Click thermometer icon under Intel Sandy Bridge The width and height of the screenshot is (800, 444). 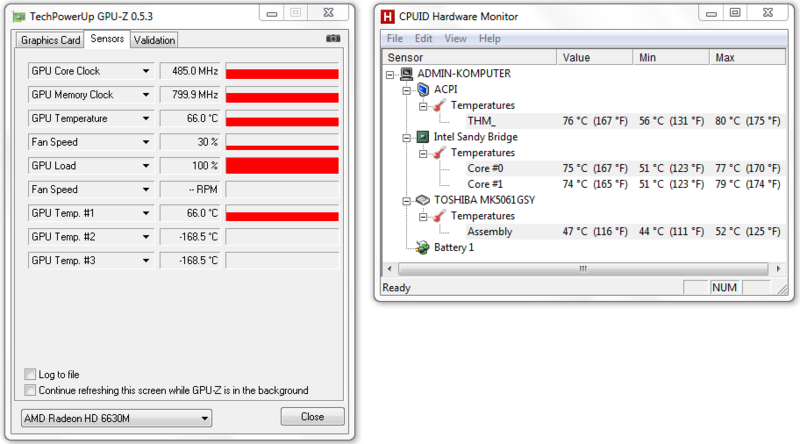click(439, 153)
